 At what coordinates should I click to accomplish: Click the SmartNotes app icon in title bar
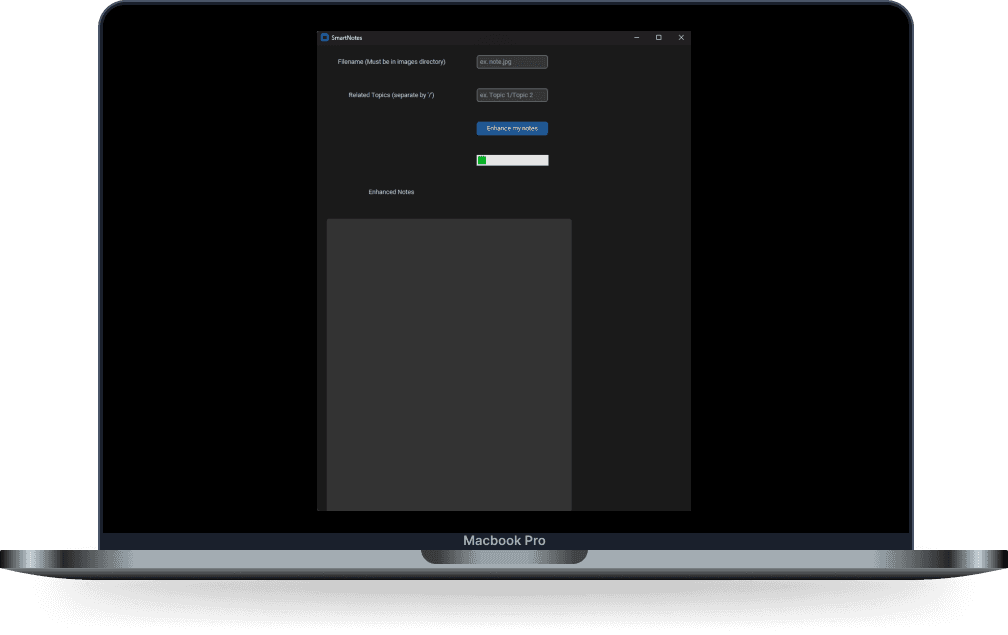pyautogui.click(x=324, y=38)
